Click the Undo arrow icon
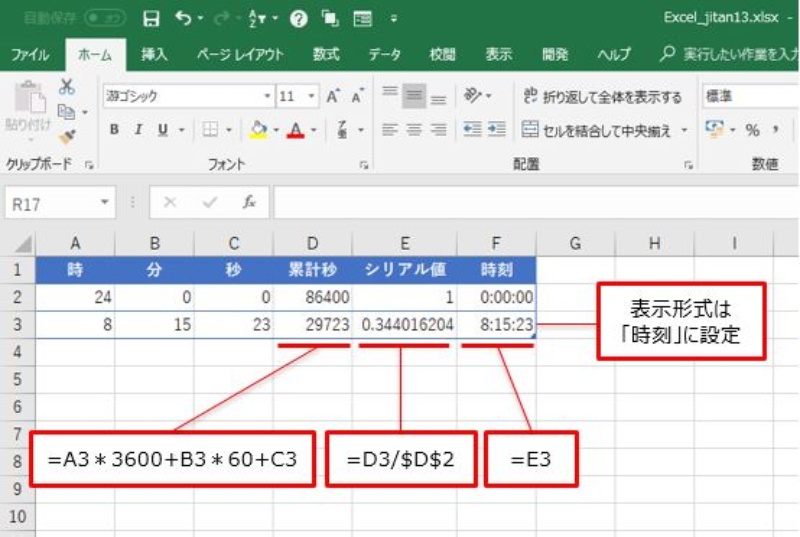 click(181, 18)
